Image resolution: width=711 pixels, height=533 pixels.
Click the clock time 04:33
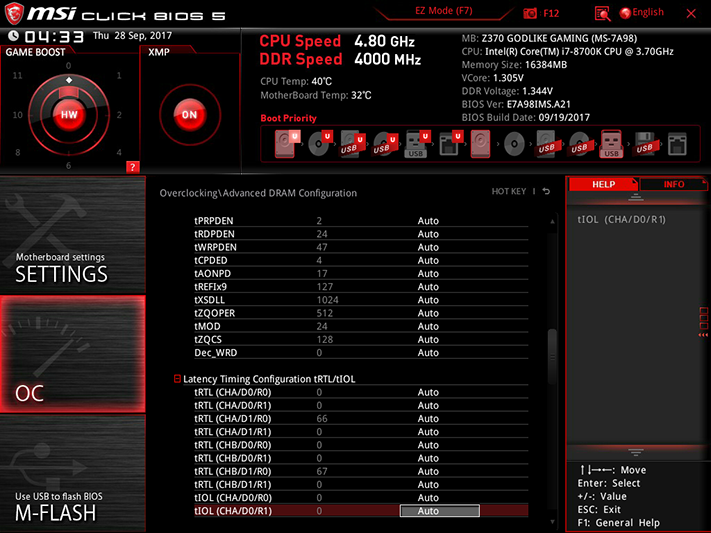point(54,37)
